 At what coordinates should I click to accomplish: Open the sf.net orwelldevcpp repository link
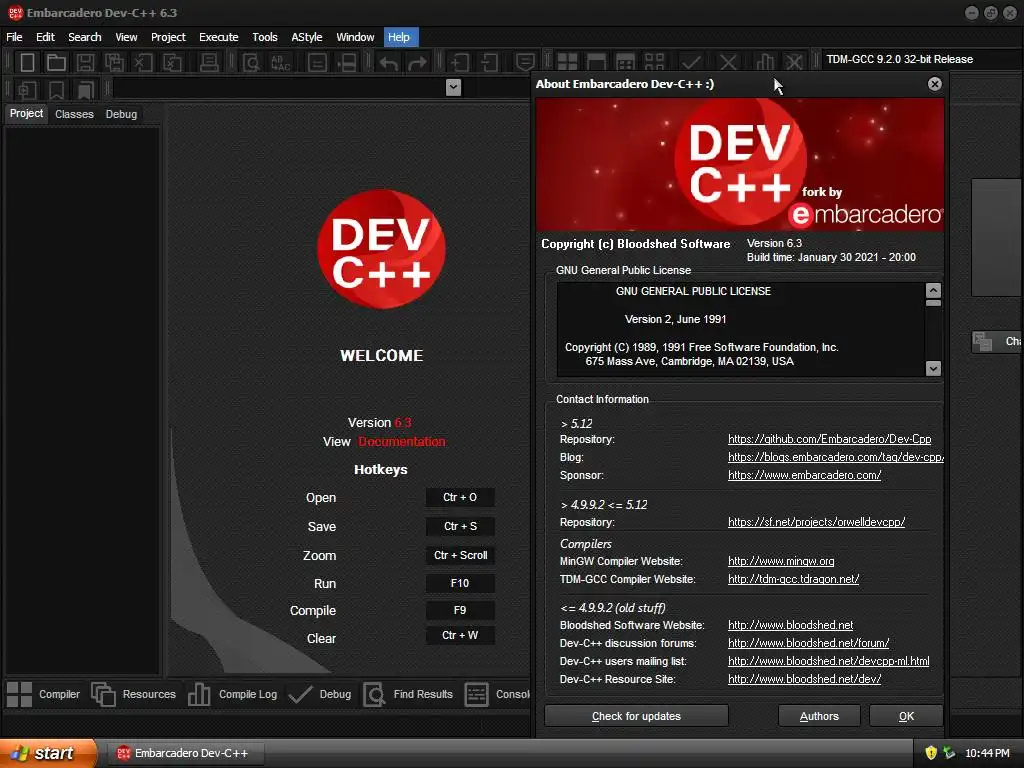tap(816, 522)
